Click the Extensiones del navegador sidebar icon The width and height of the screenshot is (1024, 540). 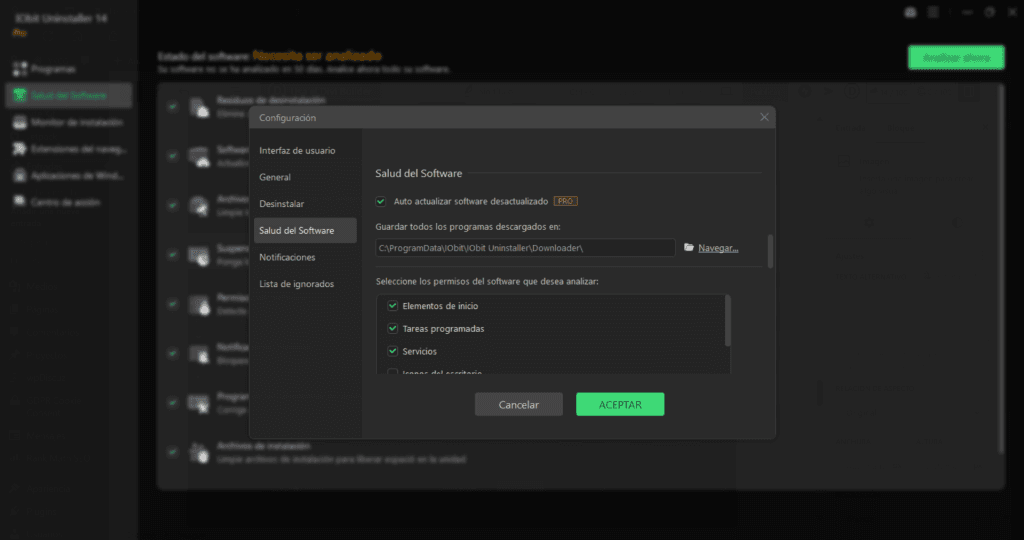[x=20, y=149]
